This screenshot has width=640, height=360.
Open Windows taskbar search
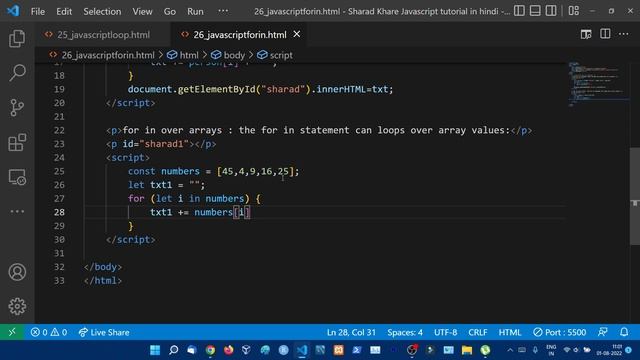pos(173,350)
